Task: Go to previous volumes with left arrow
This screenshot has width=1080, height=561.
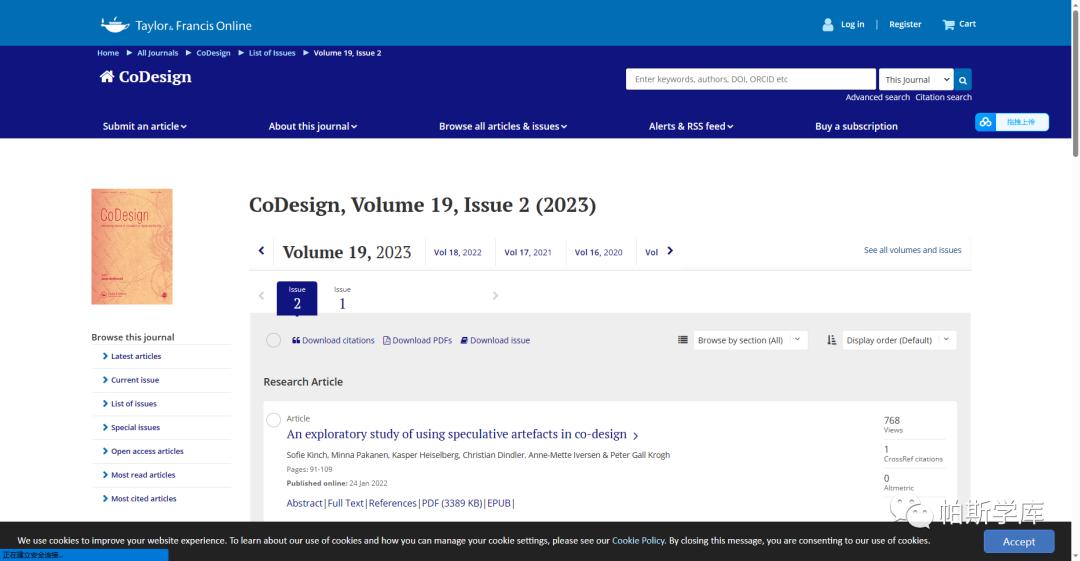Action: [261, 251]
